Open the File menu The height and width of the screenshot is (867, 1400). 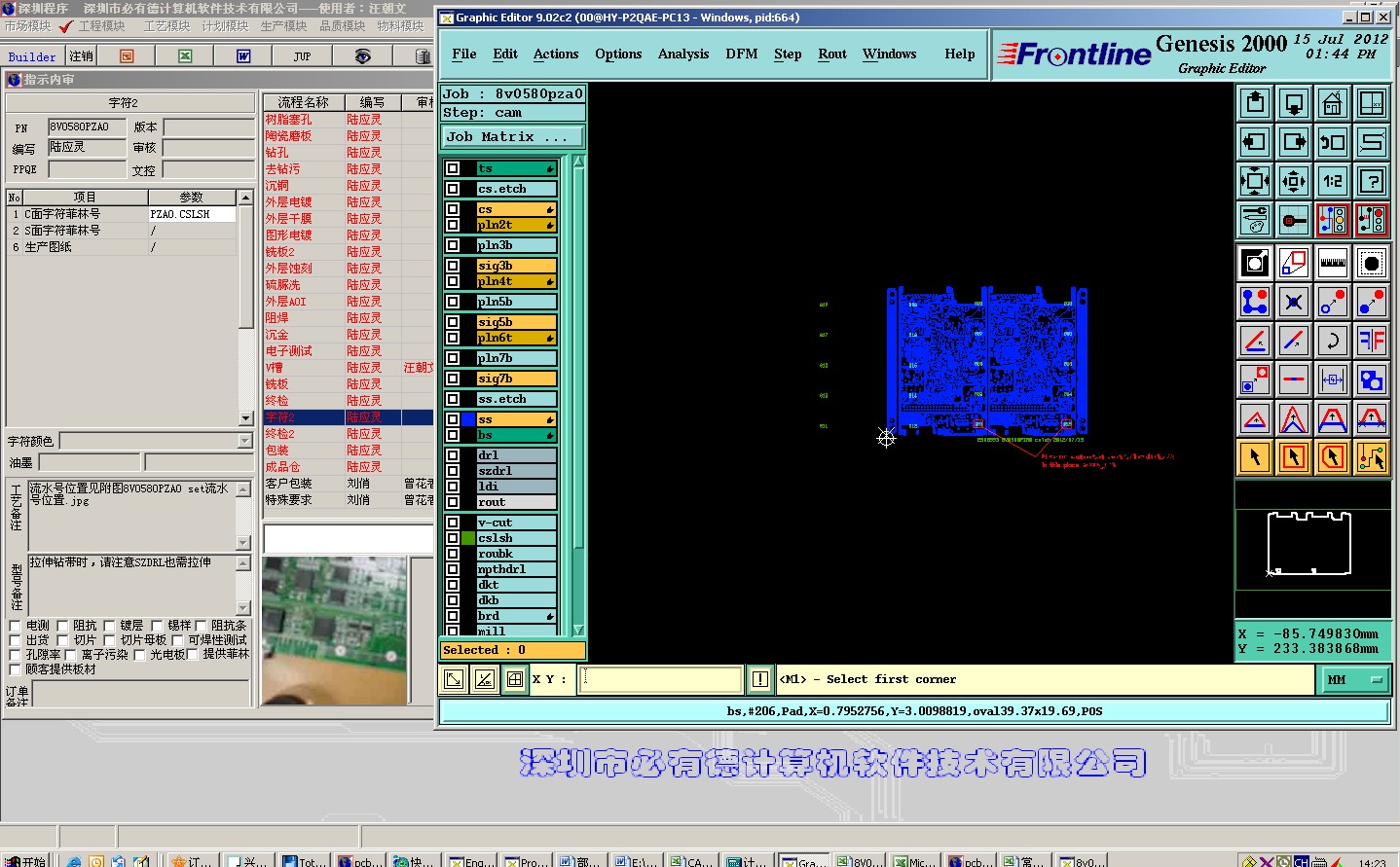point(464,54)
